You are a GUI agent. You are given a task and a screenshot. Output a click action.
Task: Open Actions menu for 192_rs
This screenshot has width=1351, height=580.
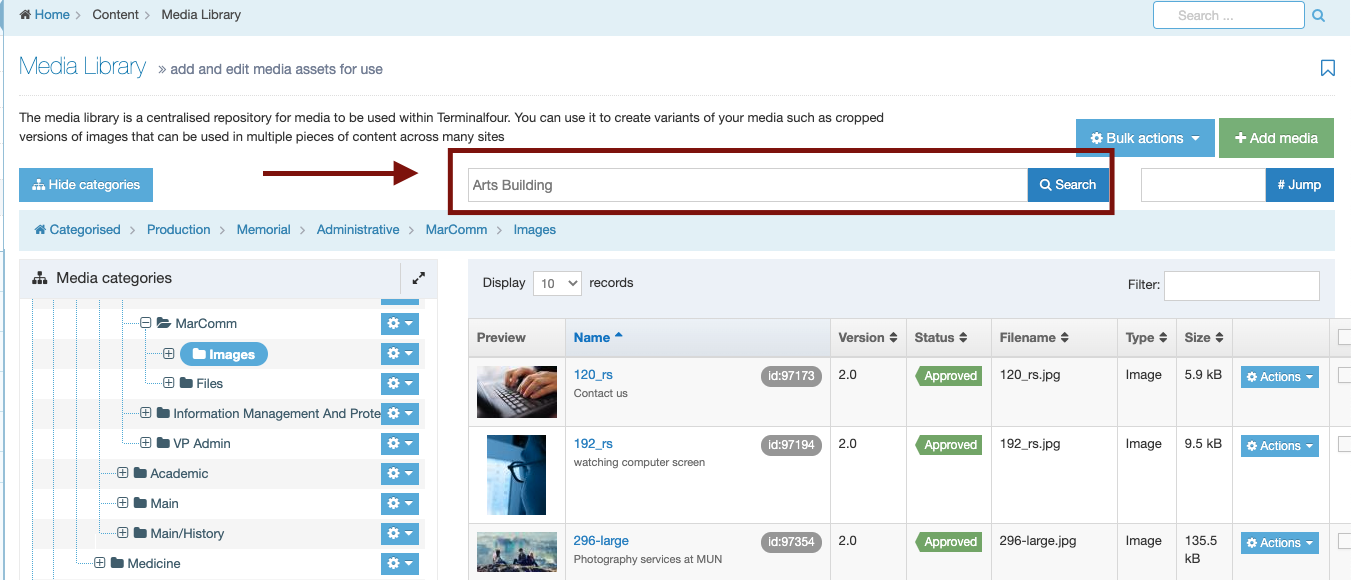coord(1280,446)
